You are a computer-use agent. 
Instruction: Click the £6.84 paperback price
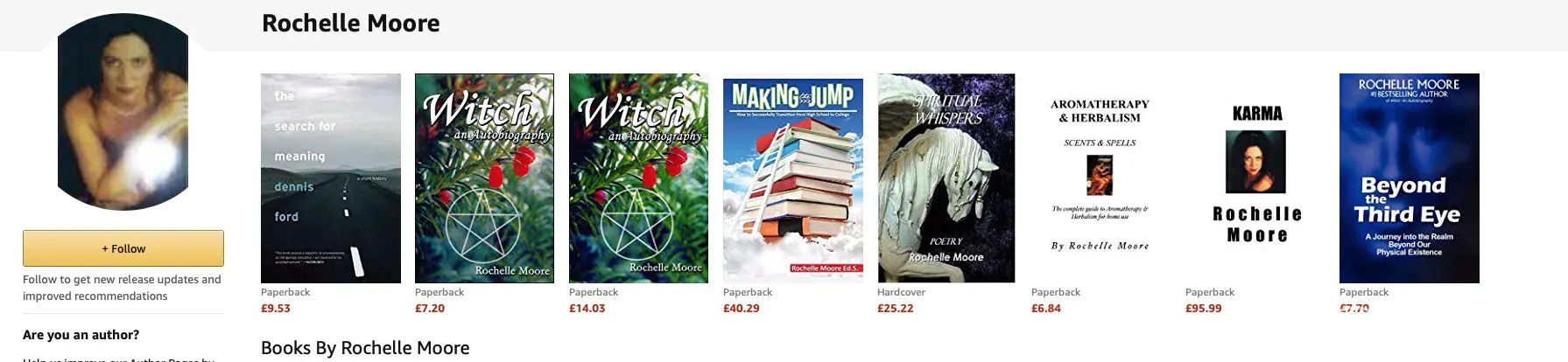point(1046,309)
